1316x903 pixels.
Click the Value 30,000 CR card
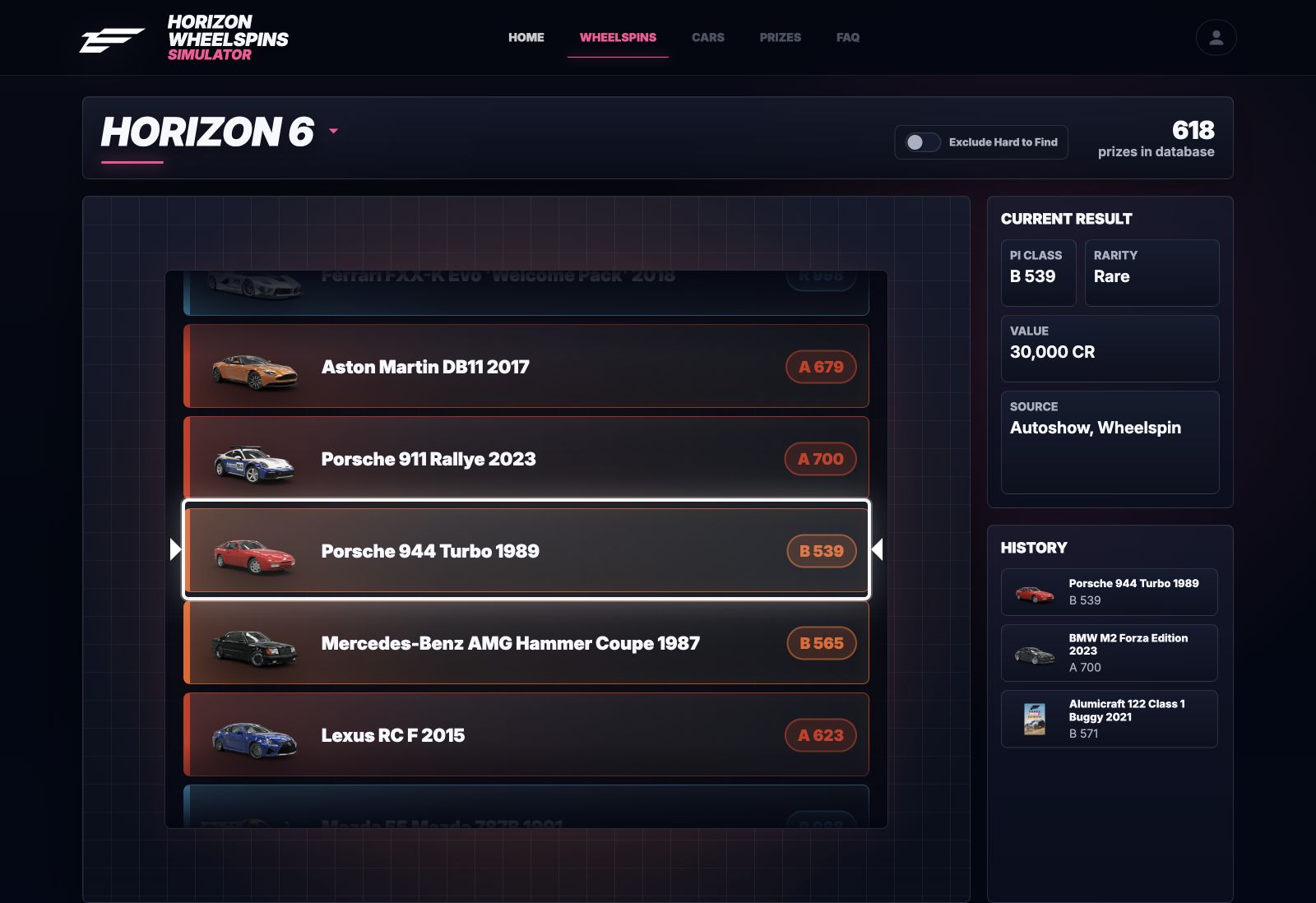point(1110,348)
